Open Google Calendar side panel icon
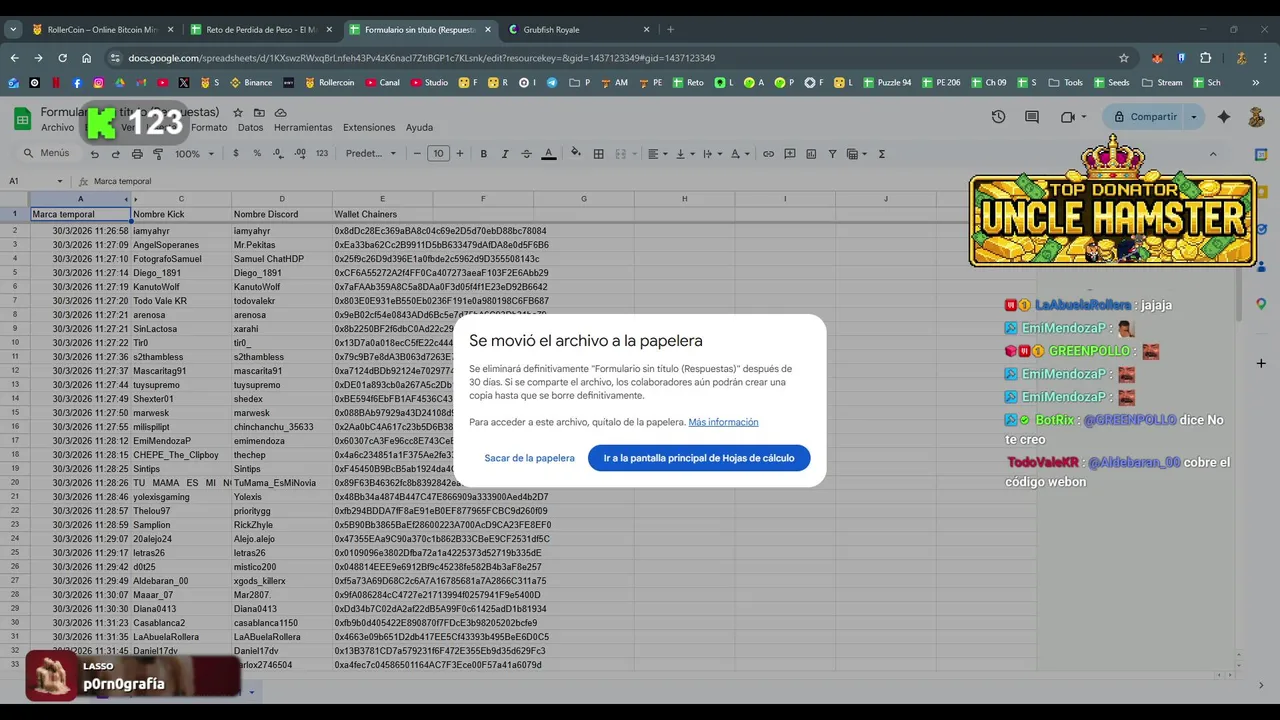This screenshot has height=720, width=1280. (1261, 155)
